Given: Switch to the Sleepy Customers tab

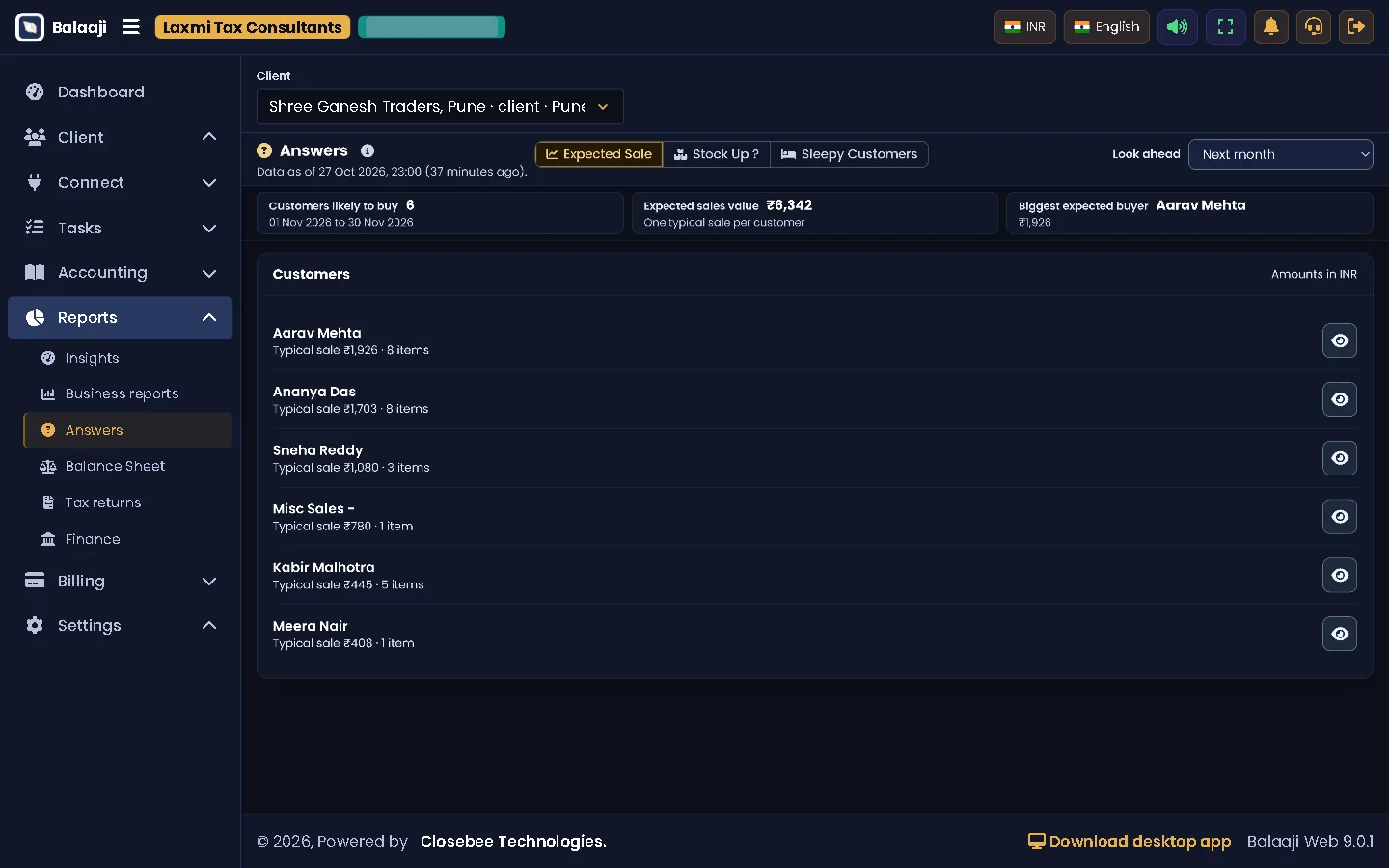Looking at the screenshot, I should coord(849,154).
